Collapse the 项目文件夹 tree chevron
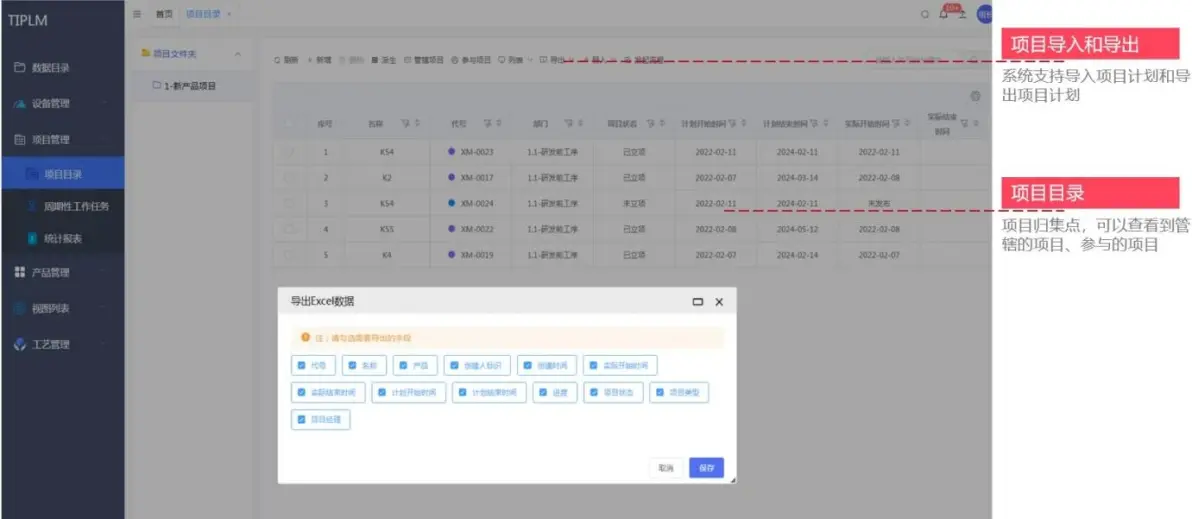 (x=237, y=54)
